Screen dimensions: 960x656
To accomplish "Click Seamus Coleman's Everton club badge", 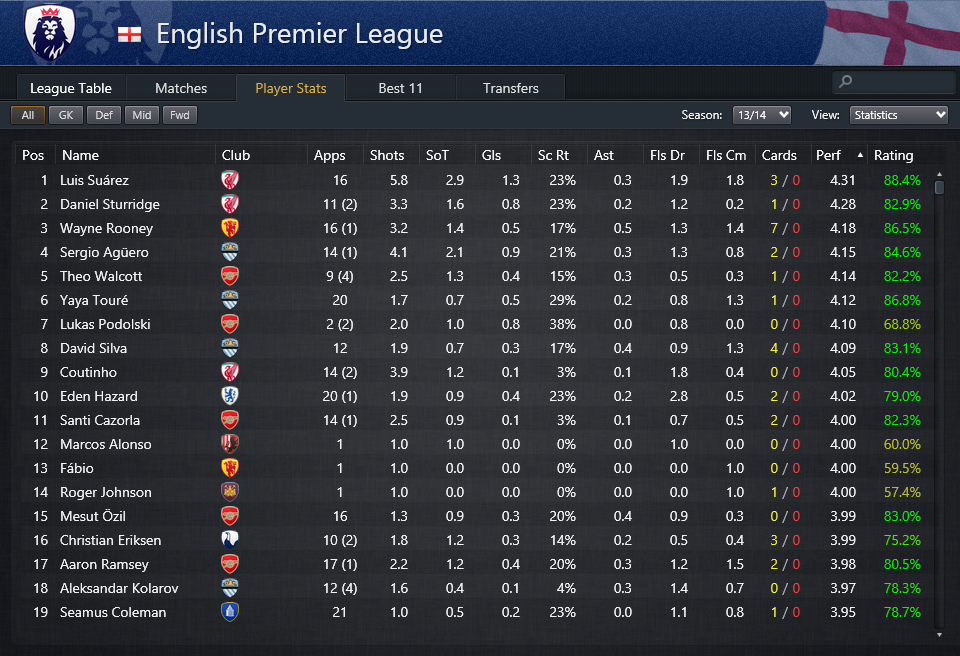I will (230, 612).
